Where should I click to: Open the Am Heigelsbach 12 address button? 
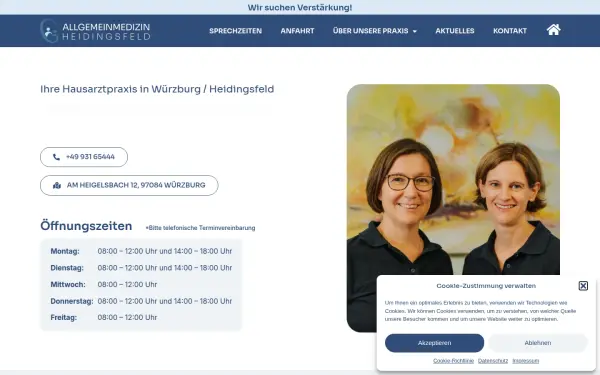click(129, 186)
